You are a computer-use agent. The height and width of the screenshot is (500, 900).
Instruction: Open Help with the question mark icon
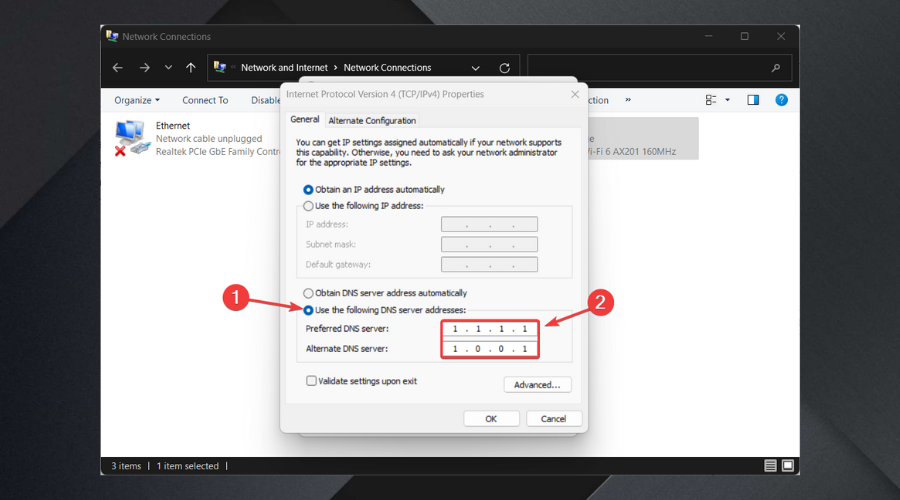point(781,100)
